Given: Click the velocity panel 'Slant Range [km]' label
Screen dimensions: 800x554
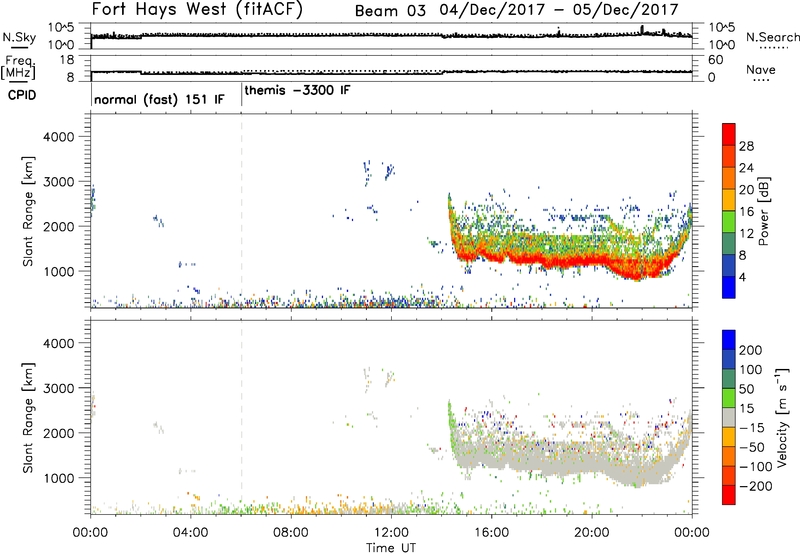Looking at the screenshot, I should click(28, 418).
